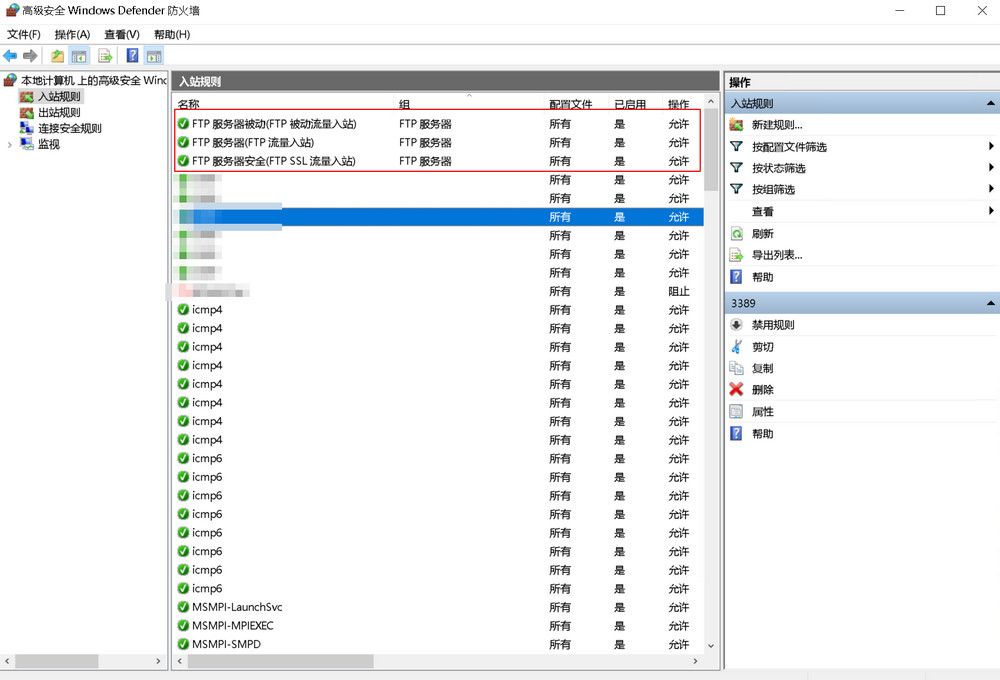Click the 按配置文件筛选 funnel icon
Screen dimensions: 1000x680
737,147
